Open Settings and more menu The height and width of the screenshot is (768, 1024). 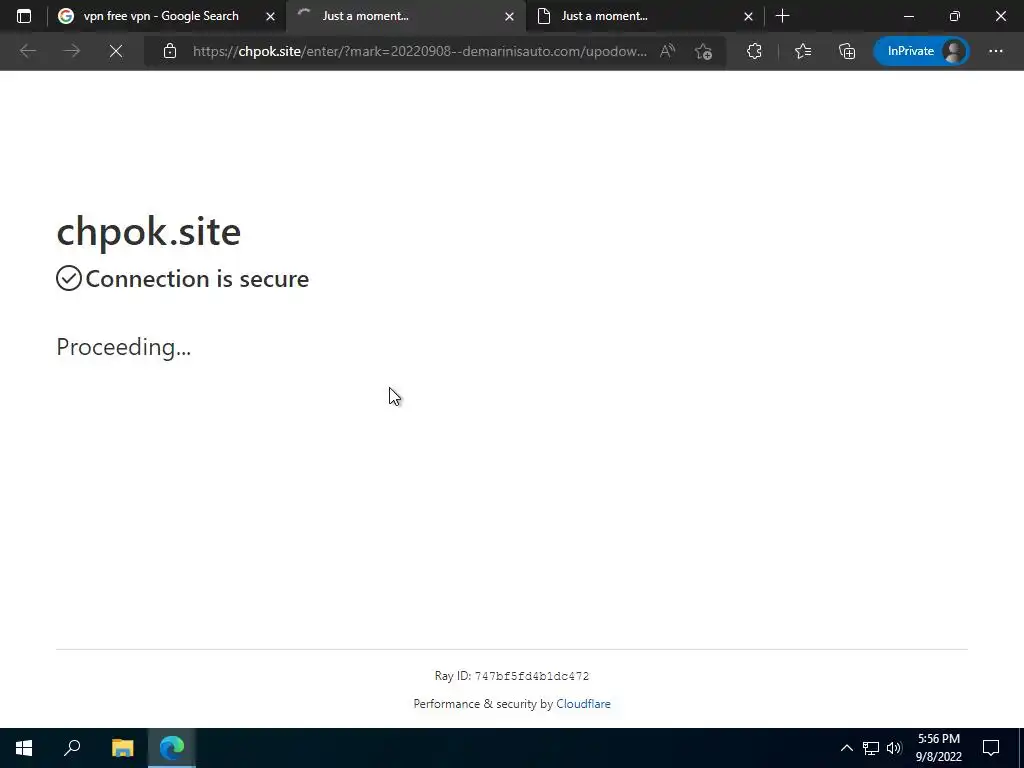995,51
